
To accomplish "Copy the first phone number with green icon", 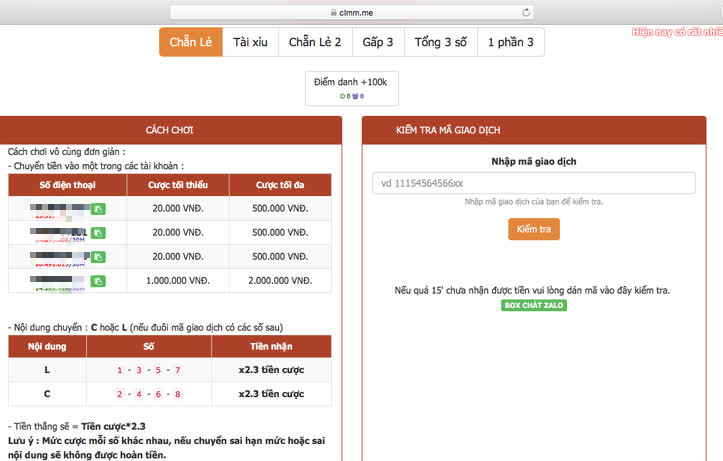I will 98,209.
